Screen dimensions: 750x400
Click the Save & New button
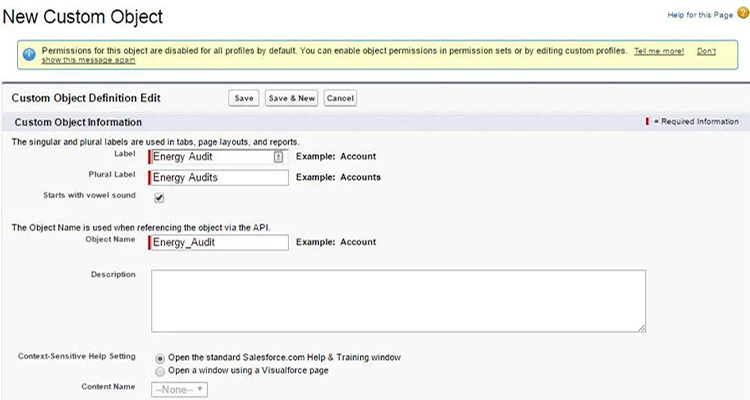click(291, 98)
